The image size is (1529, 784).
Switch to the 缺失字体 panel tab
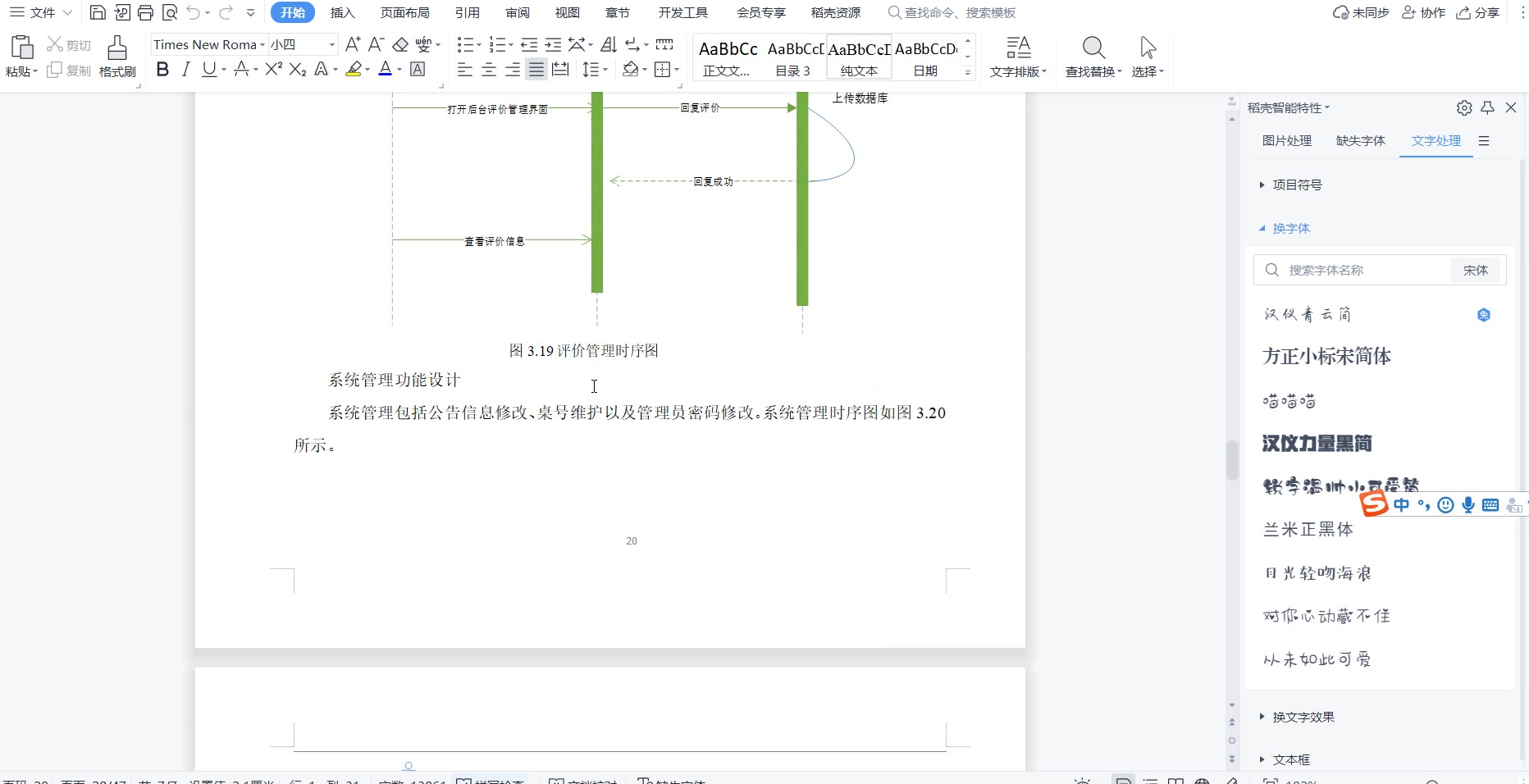pyautogui.click(x=1361, y=140)
